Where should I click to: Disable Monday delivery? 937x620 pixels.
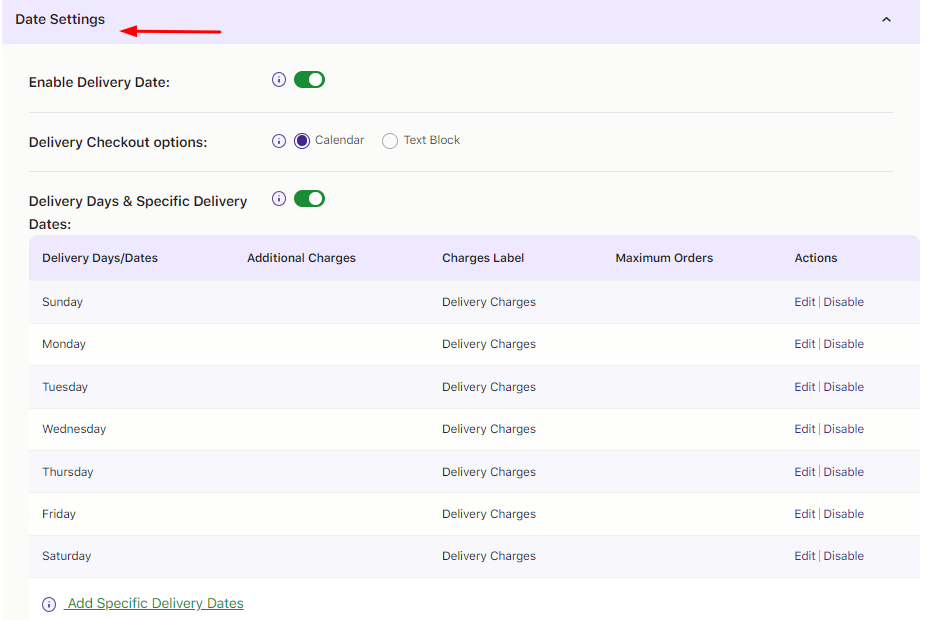click(x=844, y=344)
